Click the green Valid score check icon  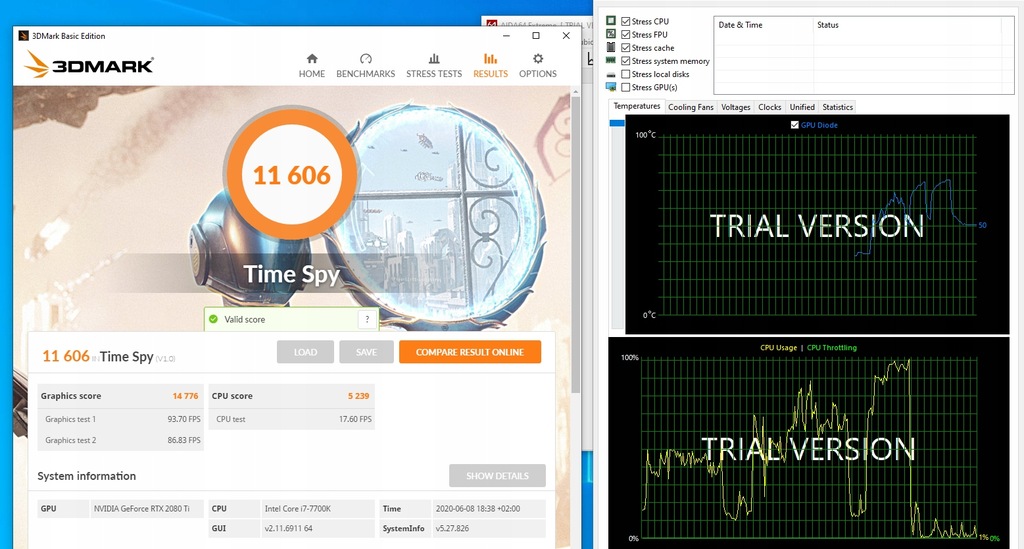point(213,319)
